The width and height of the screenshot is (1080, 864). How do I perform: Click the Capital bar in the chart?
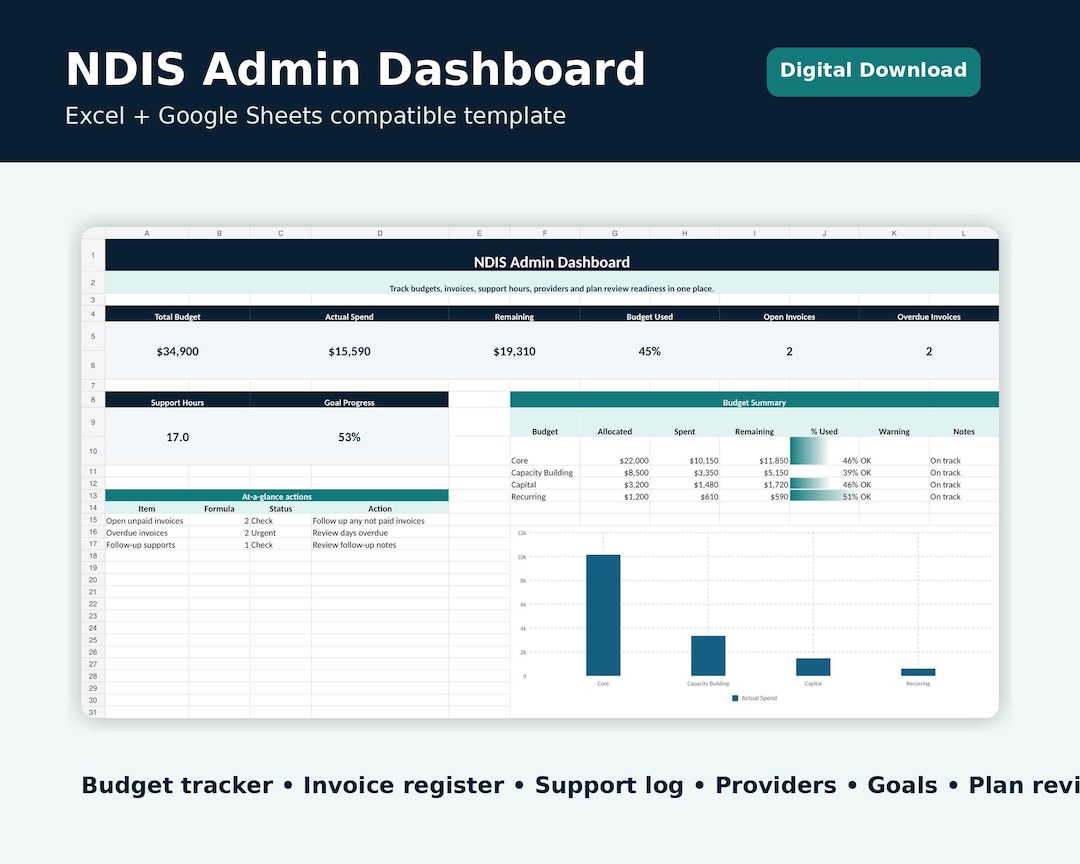click(x=813, y=667)
